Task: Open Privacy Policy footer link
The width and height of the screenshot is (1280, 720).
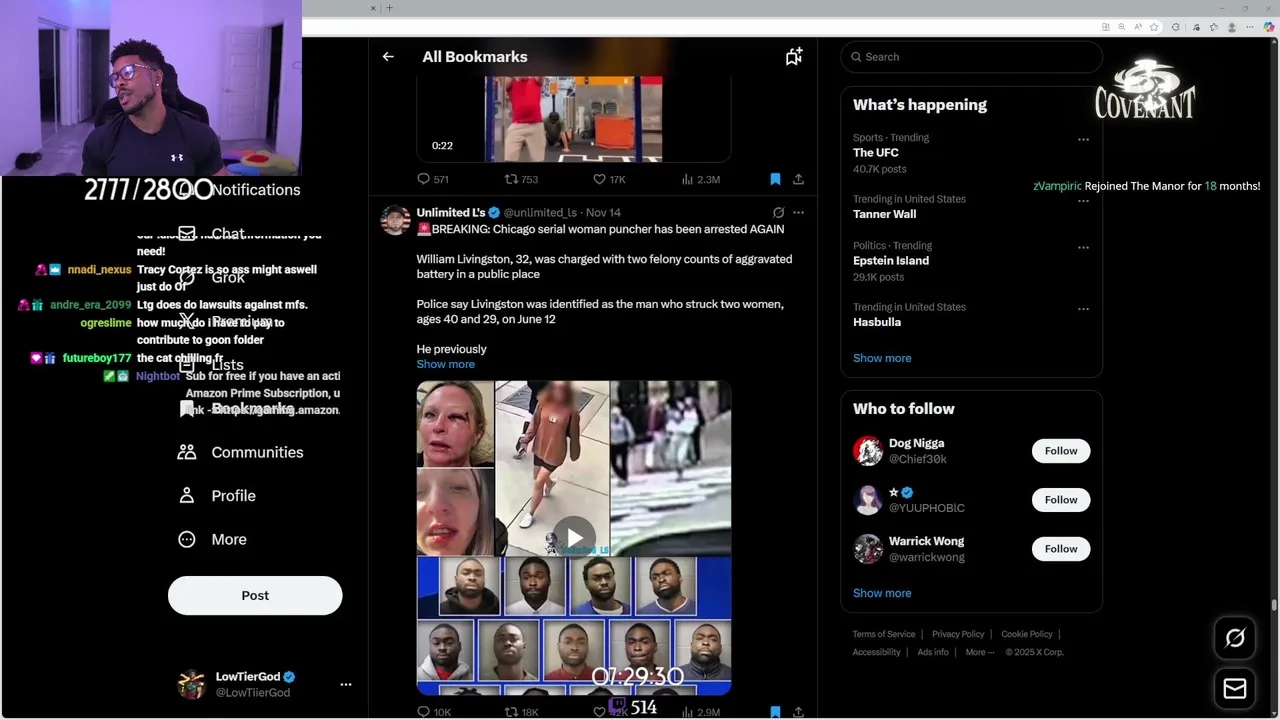Action: click(x=958, y=634)
